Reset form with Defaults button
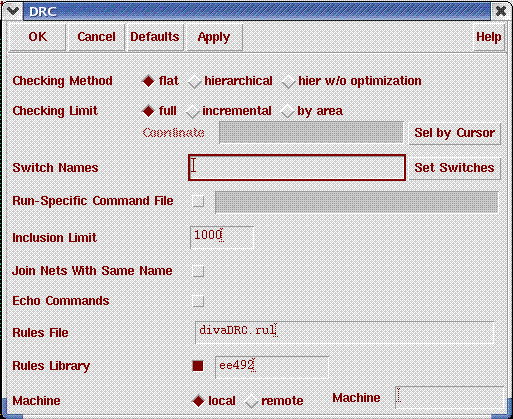The image size is (513, 419). pyautogui.click(x=155, y=37)
